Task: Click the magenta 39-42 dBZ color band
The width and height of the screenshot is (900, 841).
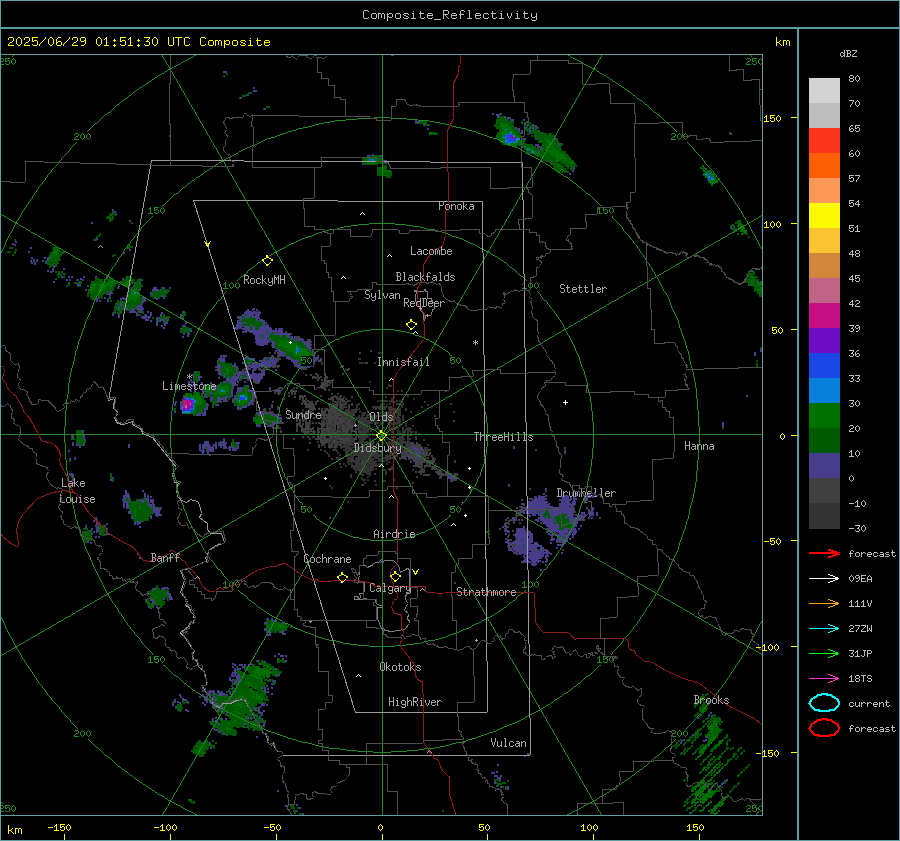Action: 824,316
